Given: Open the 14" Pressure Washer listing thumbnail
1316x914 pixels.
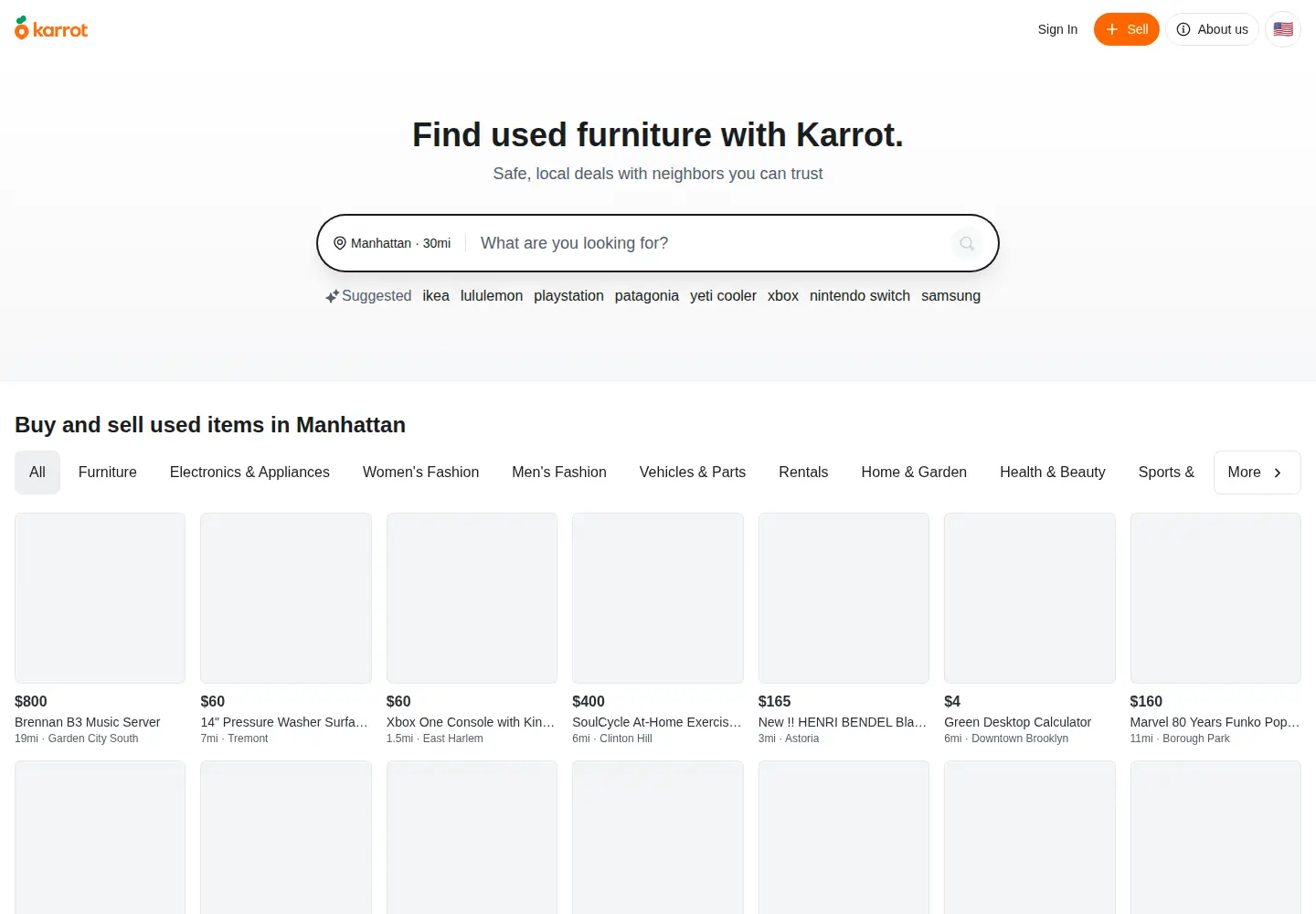Looking at the screenshot, I should pos(286,598).
